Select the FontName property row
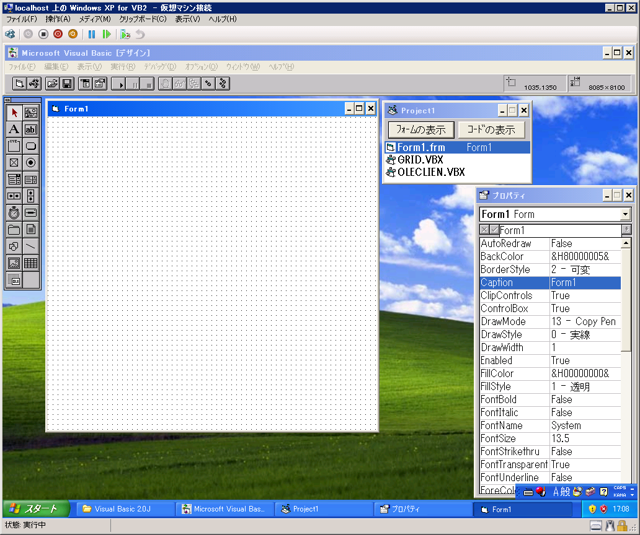640x535 pixels. (x=550, y=425)
